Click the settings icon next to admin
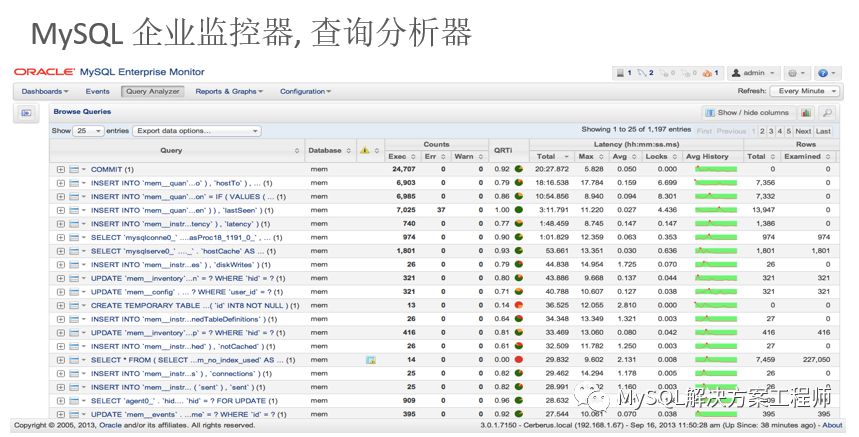Screen dimensions: 859x437 pos(795,73)
